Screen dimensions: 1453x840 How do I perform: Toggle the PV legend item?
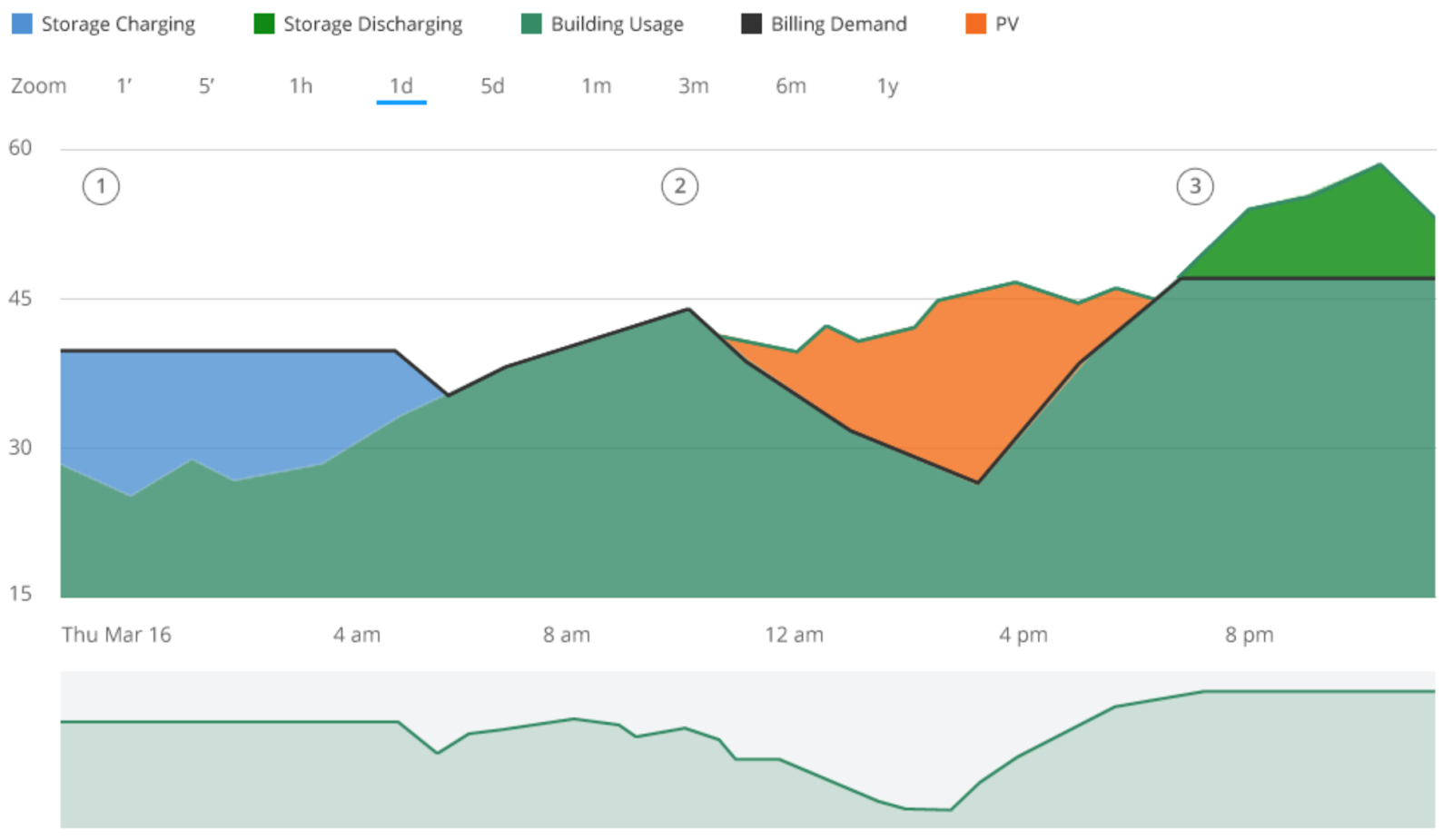tap(992, 25)
